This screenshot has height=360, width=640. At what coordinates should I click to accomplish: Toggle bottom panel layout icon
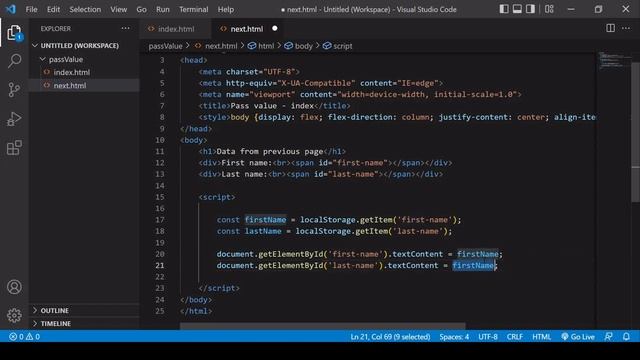(x=517, y=9)
